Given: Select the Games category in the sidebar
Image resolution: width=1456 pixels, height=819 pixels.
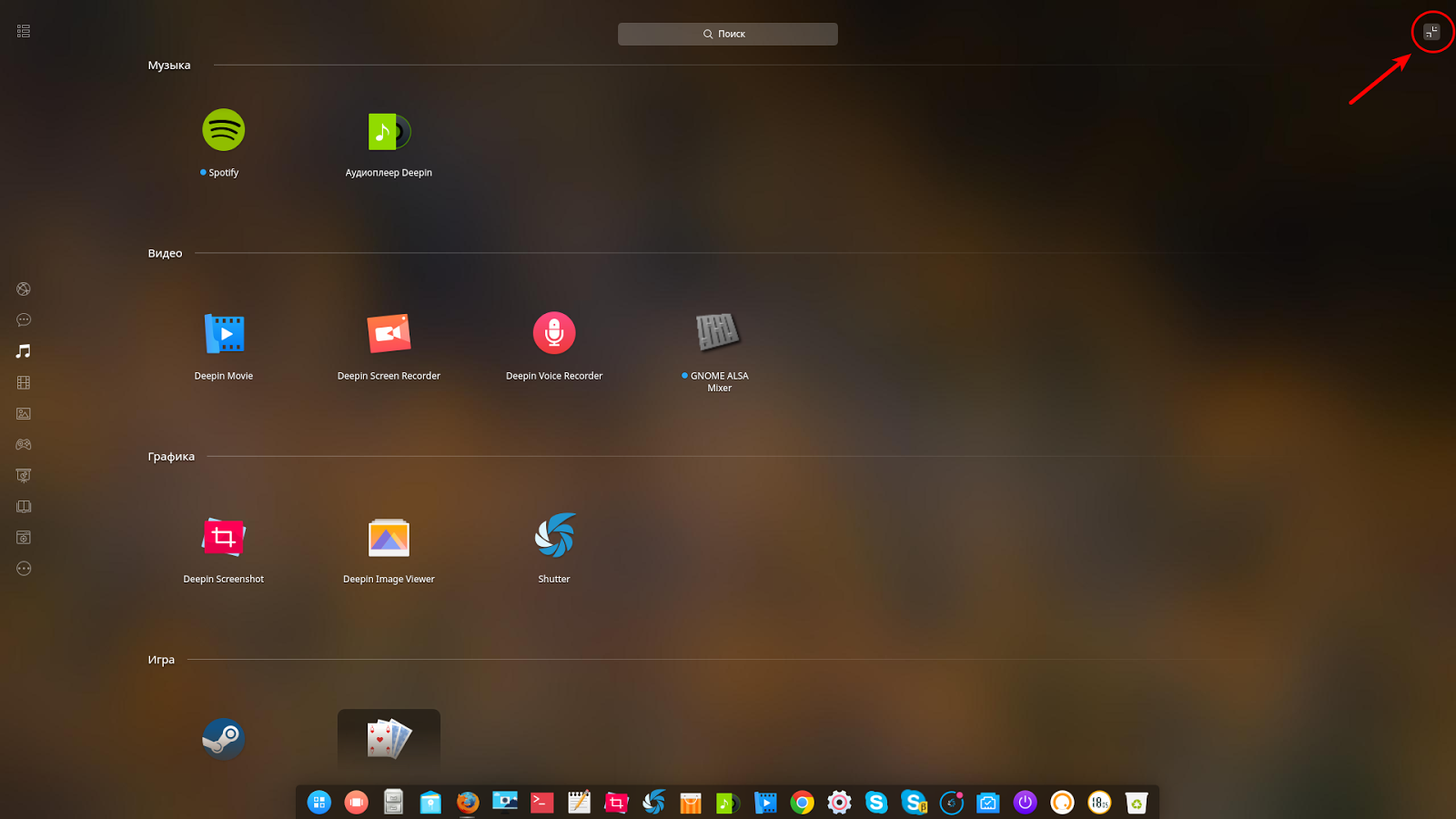Looking at the screenshot, I should click(23, 444).
